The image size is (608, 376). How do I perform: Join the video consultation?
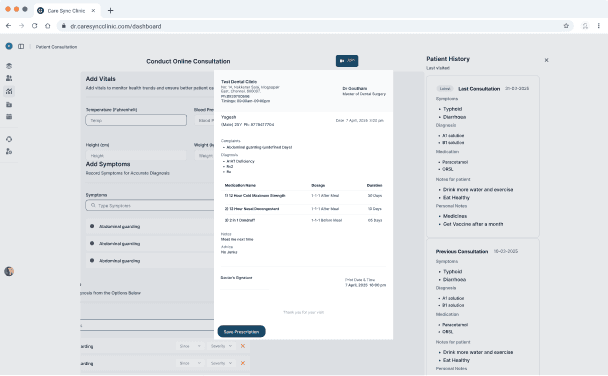point(347,61)
